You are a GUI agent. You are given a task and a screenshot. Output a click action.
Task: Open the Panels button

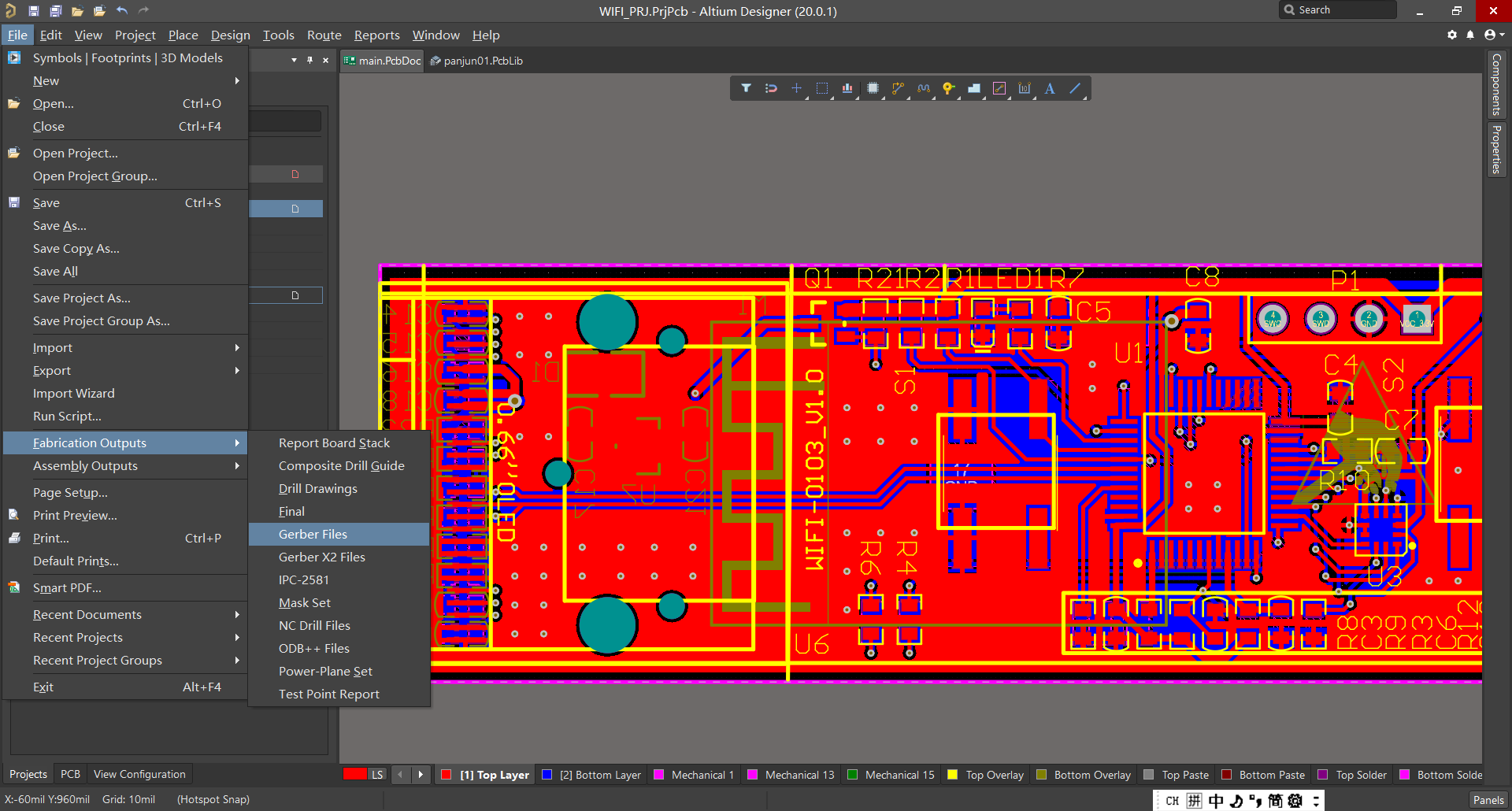(1488, 800)
